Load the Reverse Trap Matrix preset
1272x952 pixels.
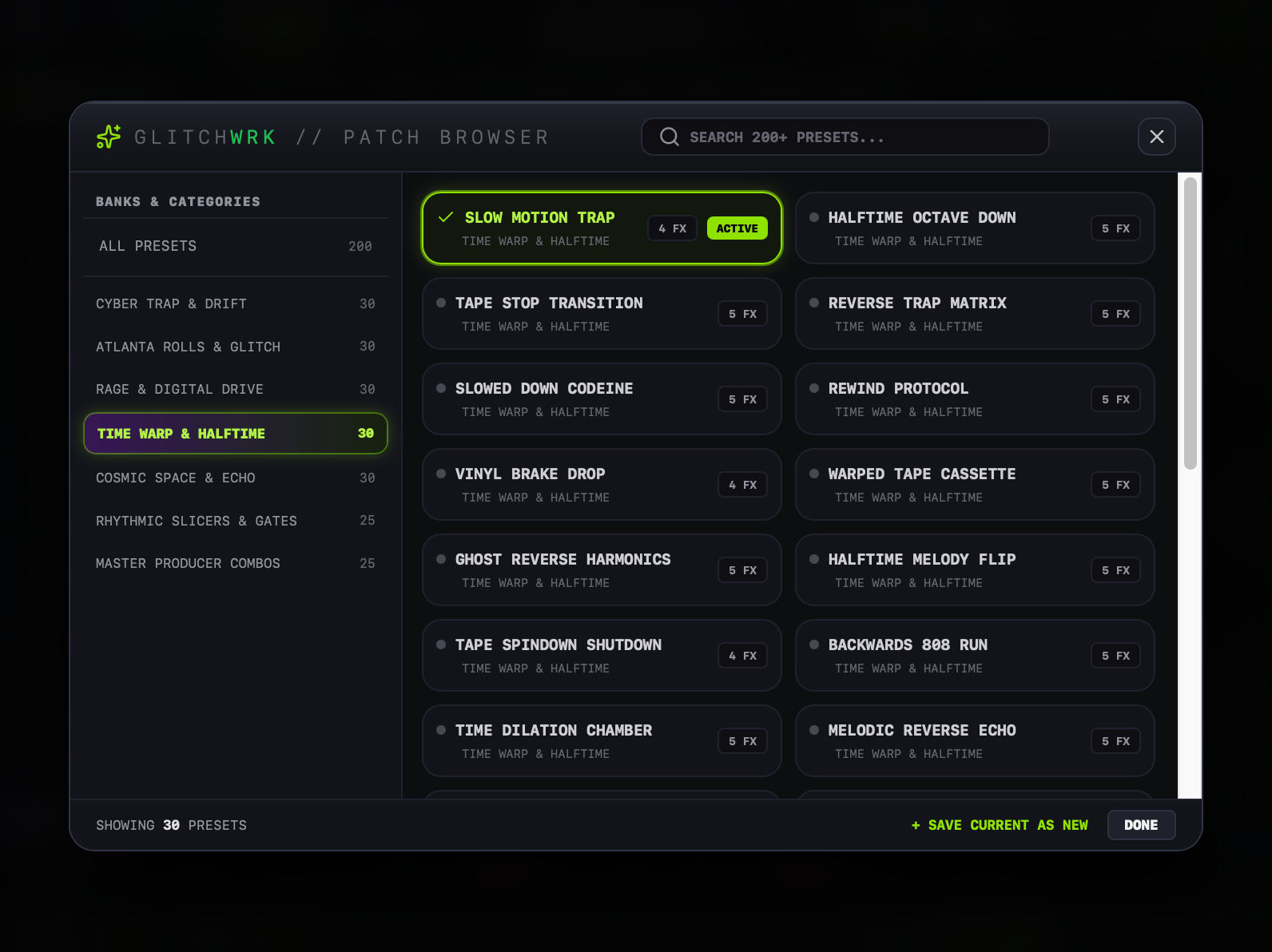tap(975, 314)
